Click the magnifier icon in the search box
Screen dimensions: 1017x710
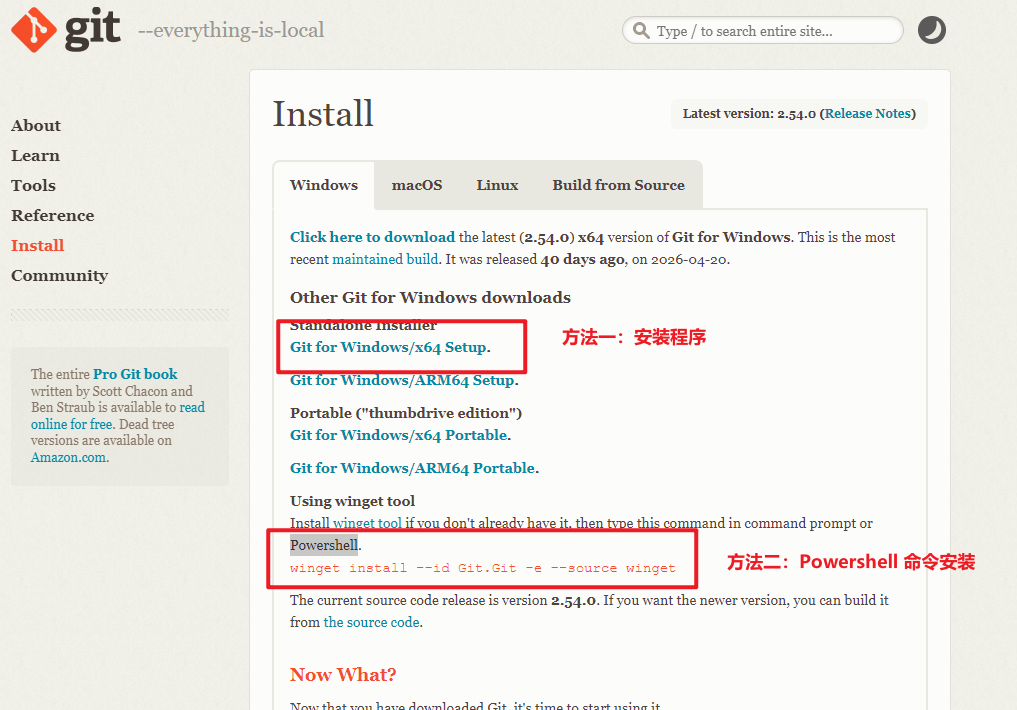(641, 30)
